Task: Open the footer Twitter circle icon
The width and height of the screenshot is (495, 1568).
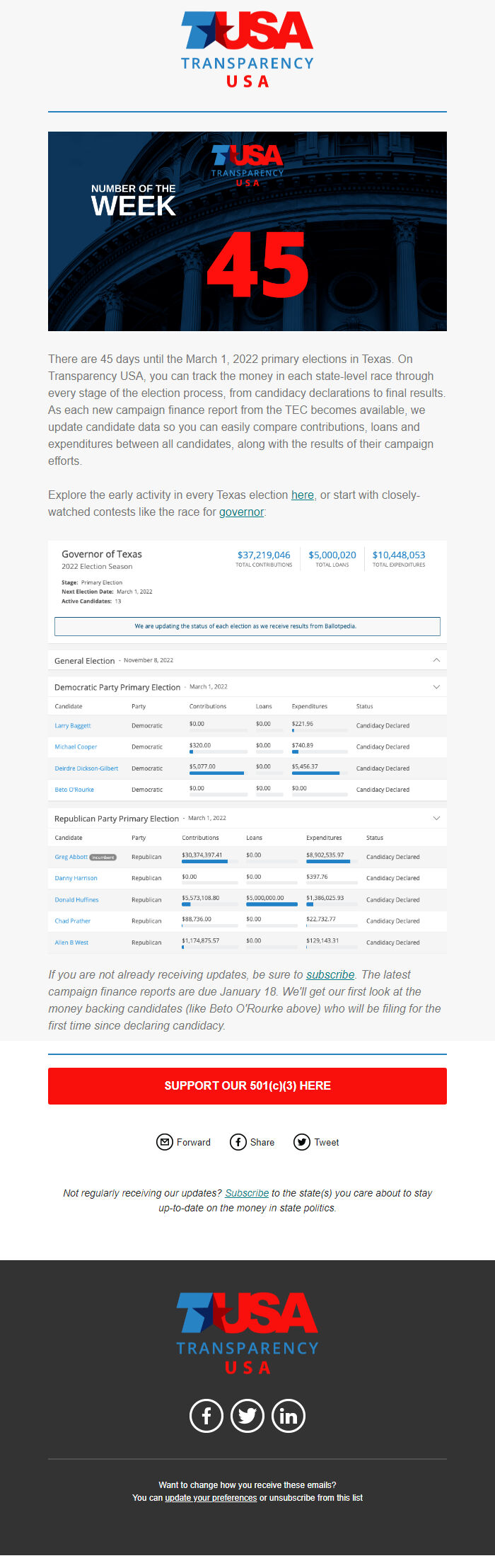Action: coord(248,1416)
